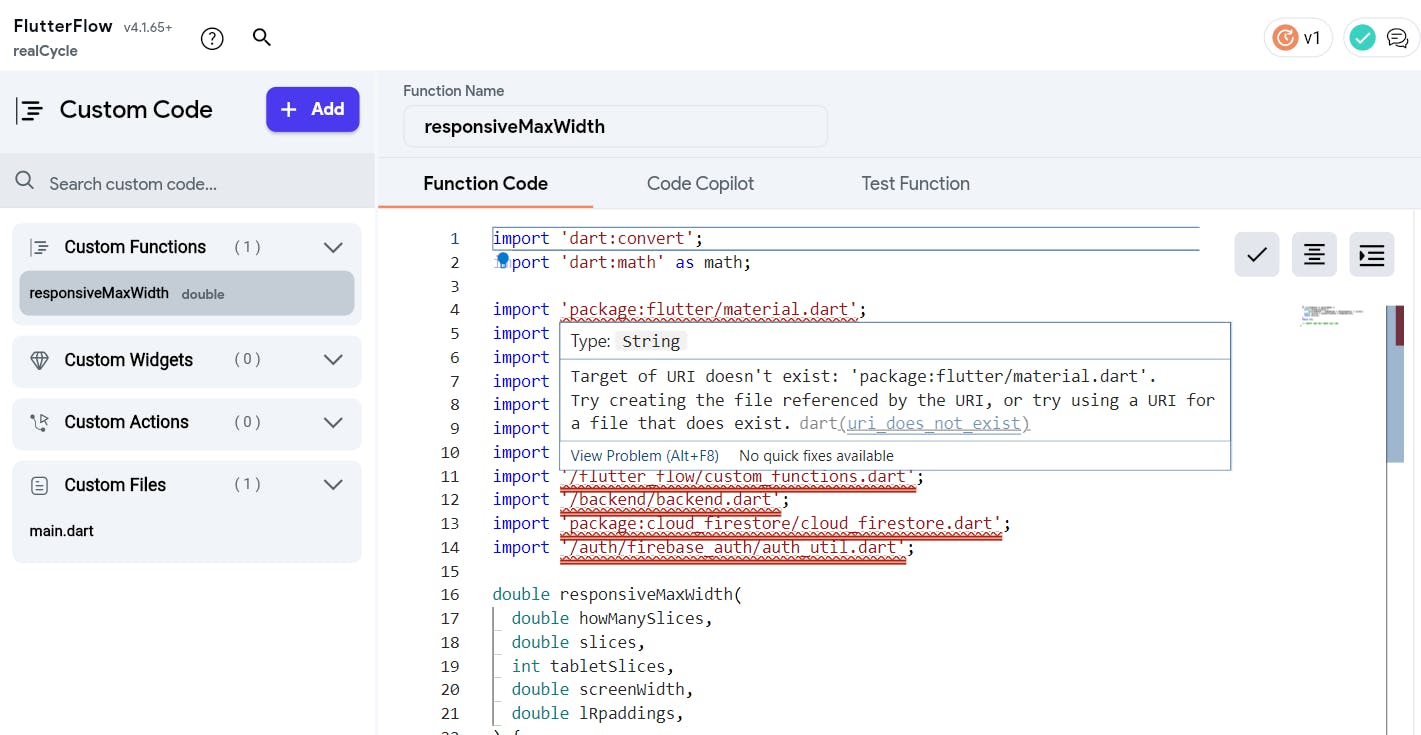Image resolution: width=1421 pixels, height=735 pixels.
Task: Open the help question mark icon
Action: (x=212, y=38)
